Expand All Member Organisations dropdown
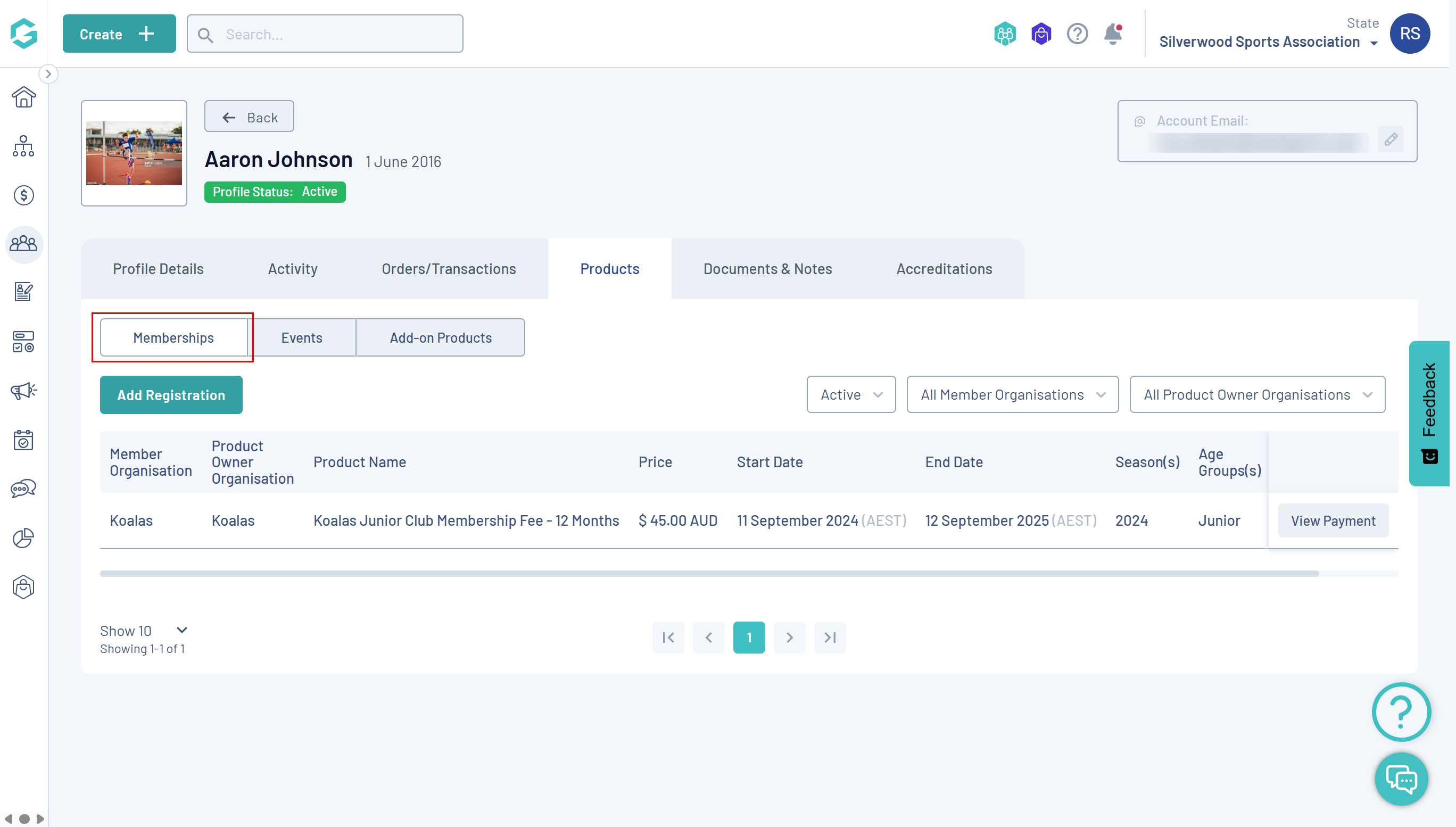The image size is (1456, 827). (1012, 395)
